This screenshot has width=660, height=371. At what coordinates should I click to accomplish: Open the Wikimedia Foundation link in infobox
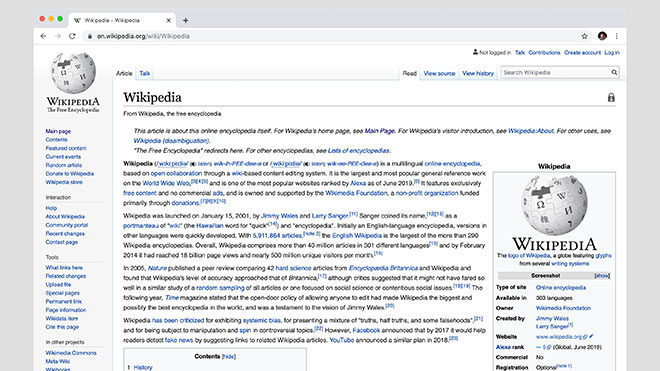pos(563,308)
